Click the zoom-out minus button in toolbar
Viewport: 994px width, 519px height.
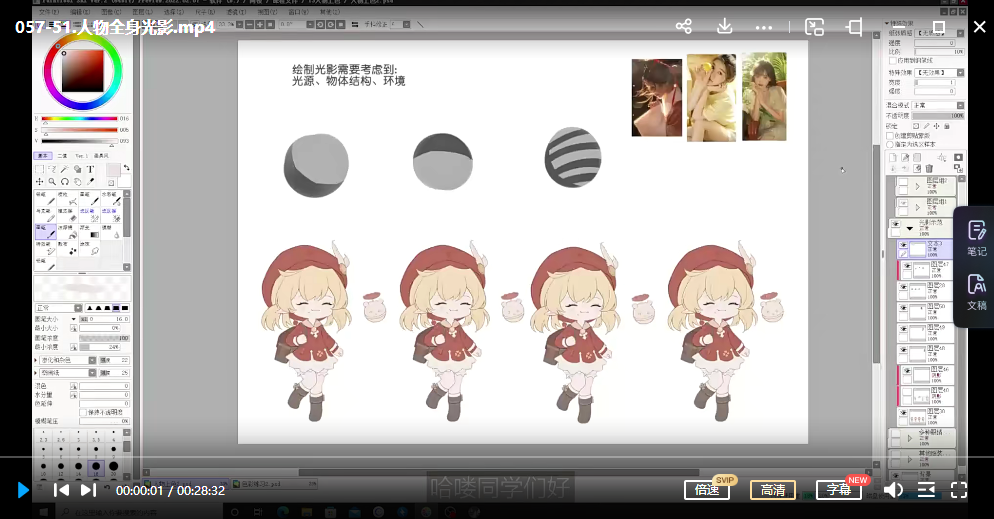(250, 24)
